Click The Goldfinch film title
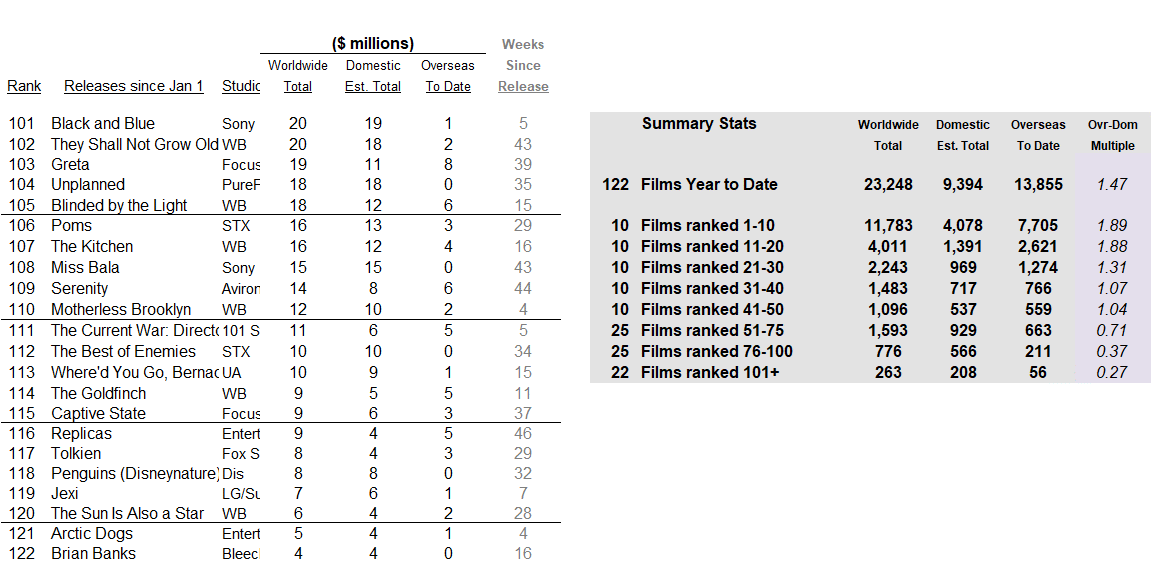The image size is (1151, 563). pos(98,393)
